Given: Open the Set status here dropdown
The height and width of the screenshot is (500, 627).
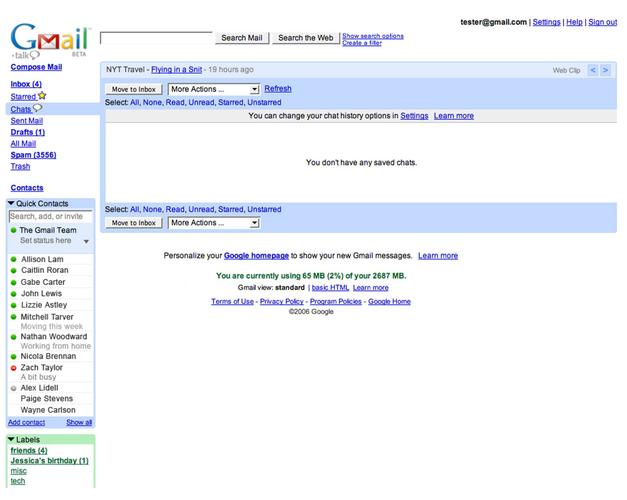Looking at the screenshot, I should coord(86,242).
